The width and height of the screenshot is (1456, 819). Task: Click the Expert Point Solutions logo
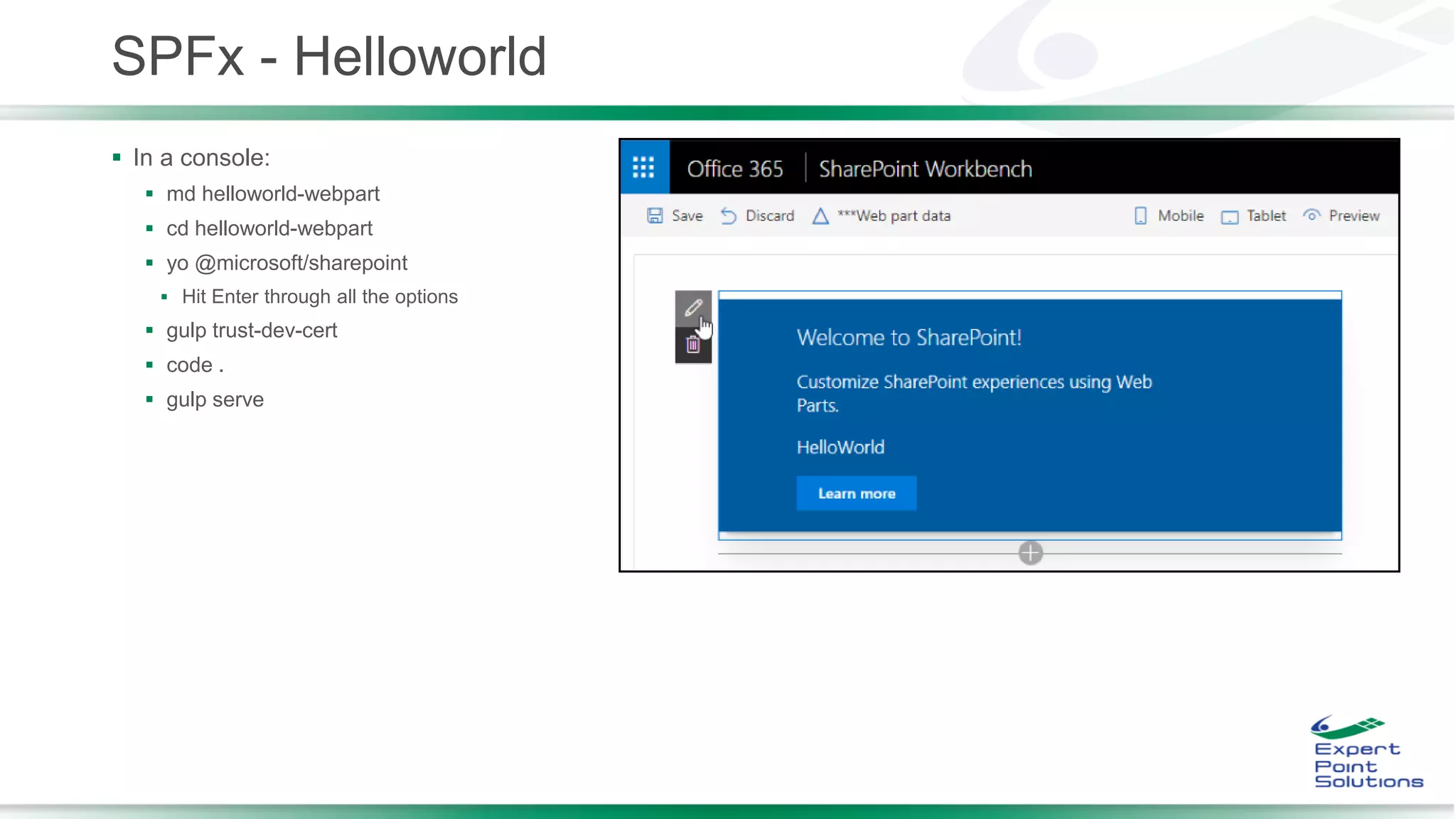[x=1367, y=752]
